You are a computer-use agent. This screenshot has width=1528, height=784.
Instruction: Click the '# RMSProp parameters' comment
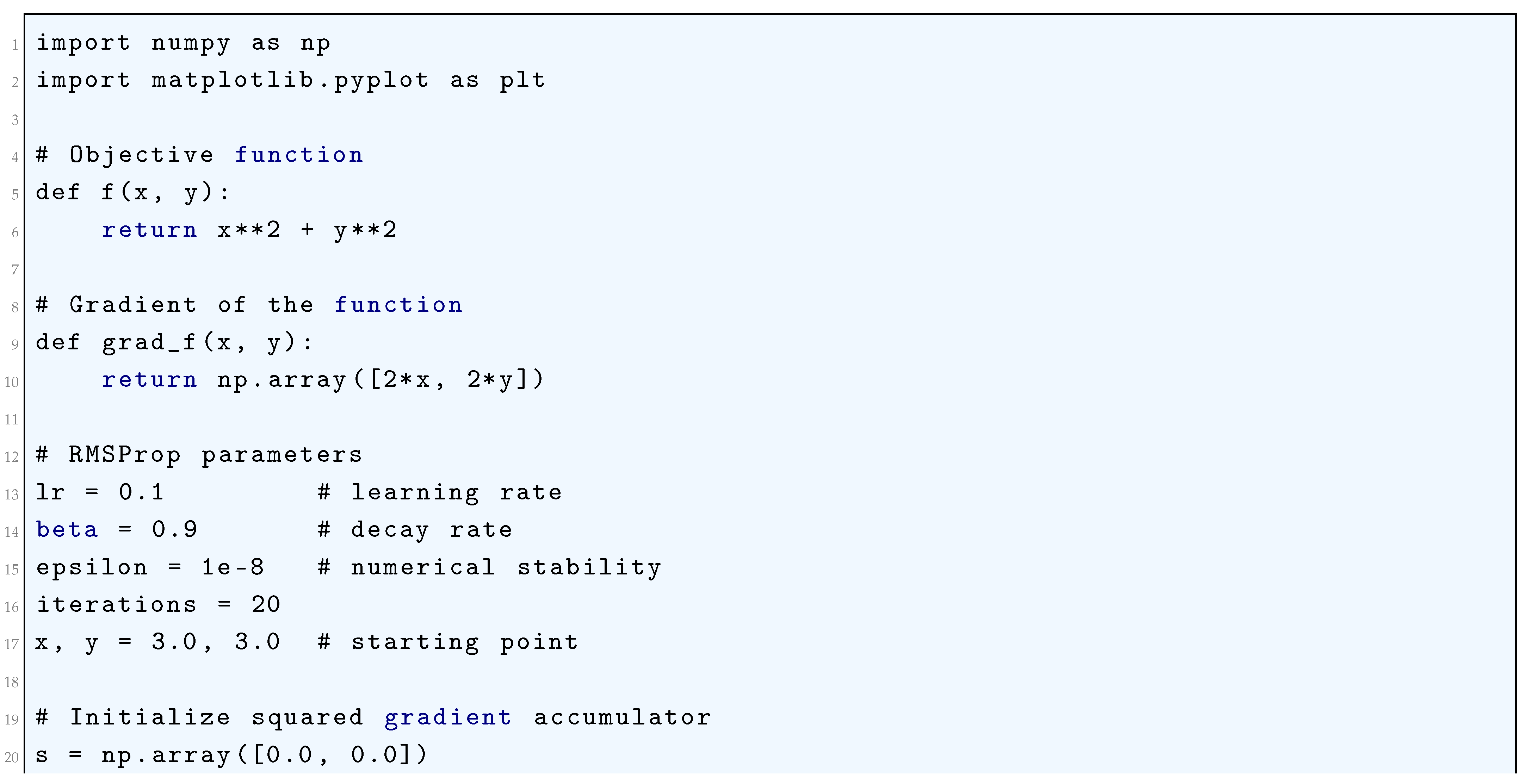pyautogui.click(x=199, y=455)
